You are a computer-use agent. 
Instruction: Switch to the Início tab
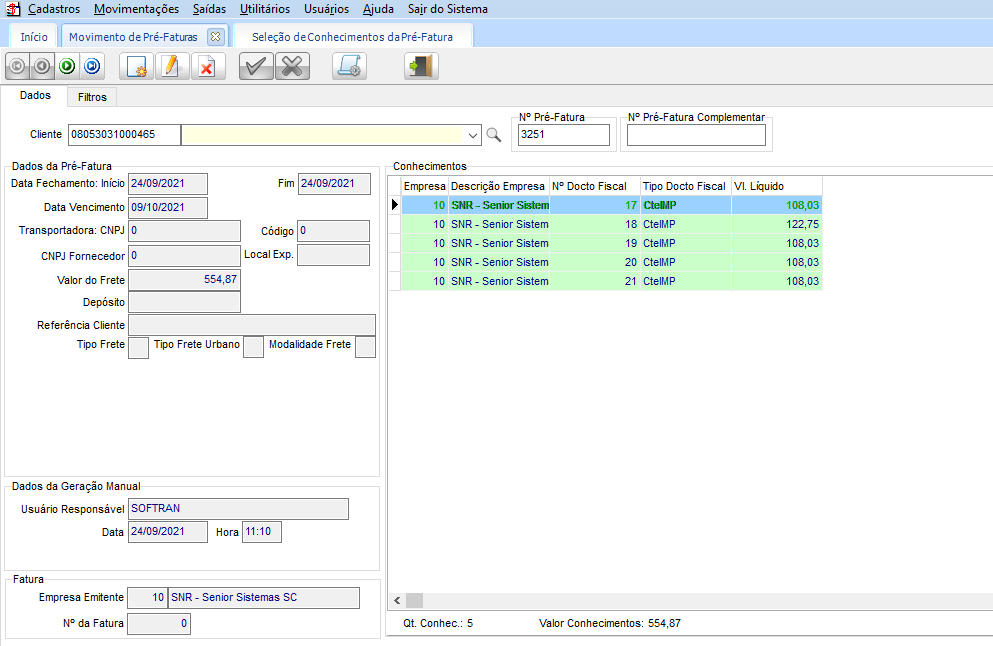pos(34,36)
